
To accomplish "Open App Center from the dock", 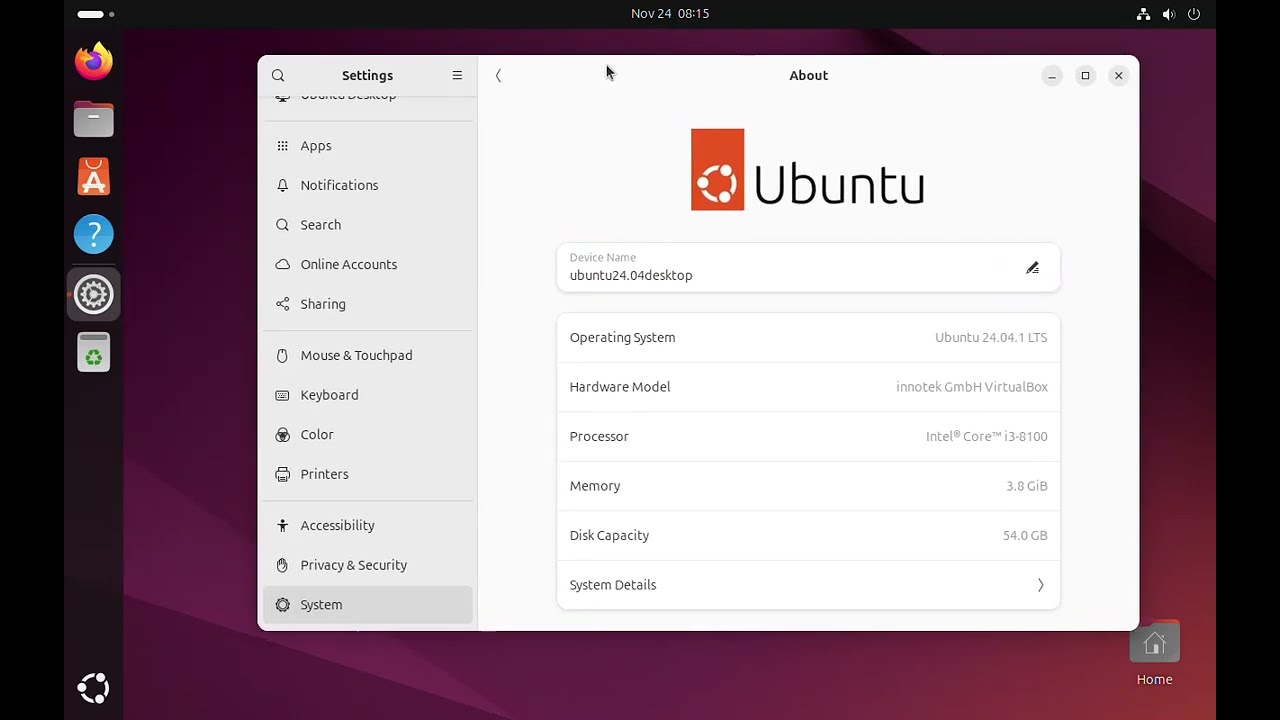I will [94, 177].
